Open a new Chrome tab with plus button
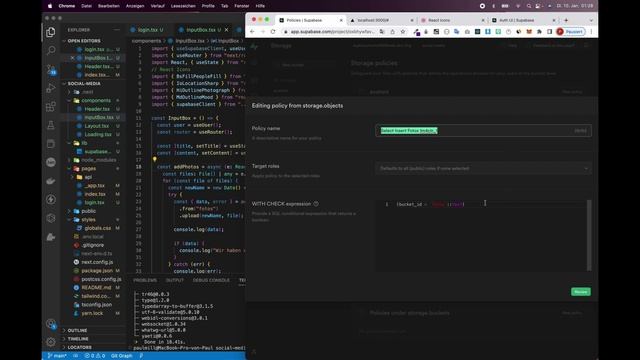 tap(566, 20)
